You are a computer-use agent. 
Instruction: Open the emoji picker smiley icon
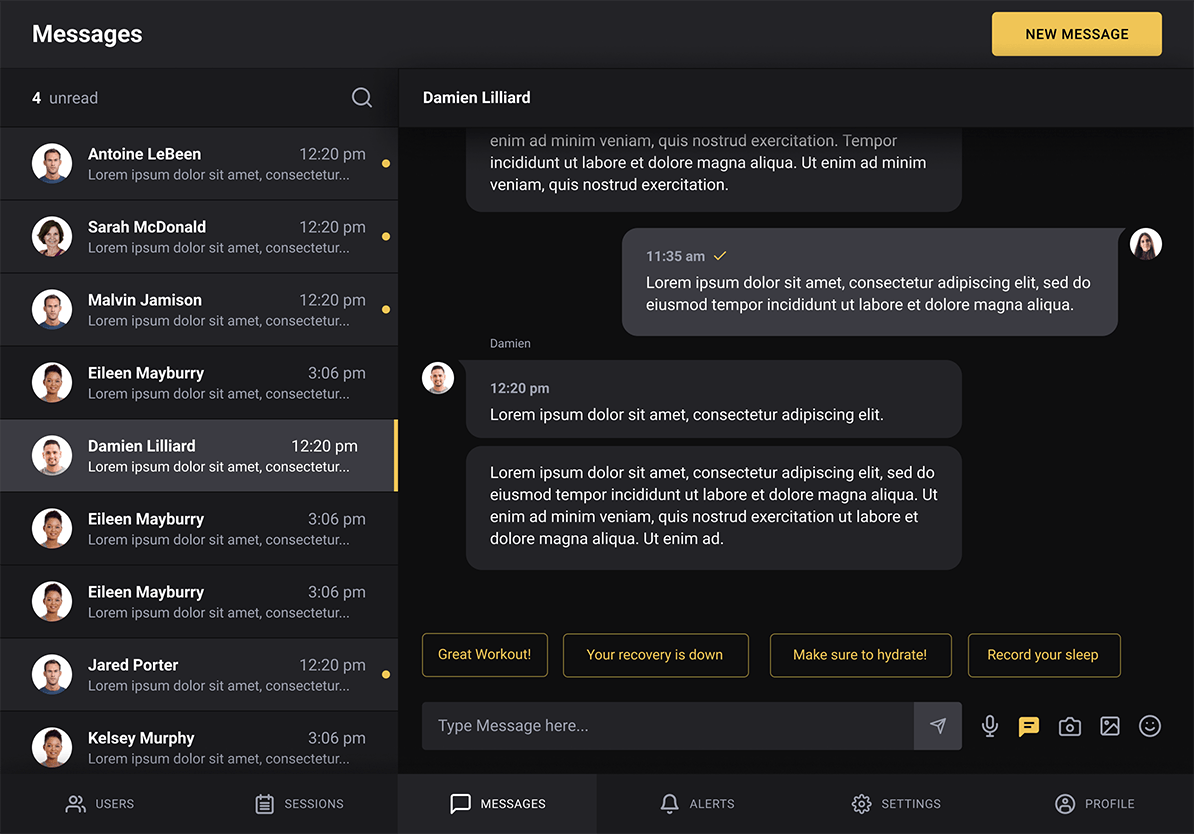point(1150,727)
